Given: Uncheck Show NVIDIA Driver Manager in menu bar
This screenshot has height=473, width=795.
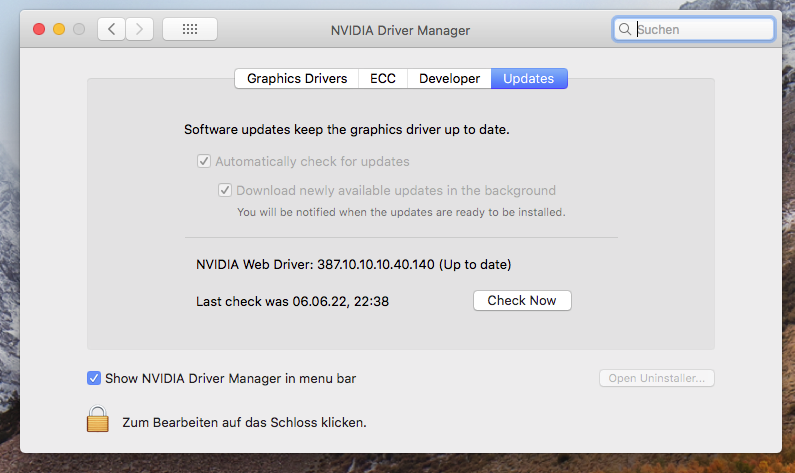Looking at the screenshot, I should tap(94, 378).
